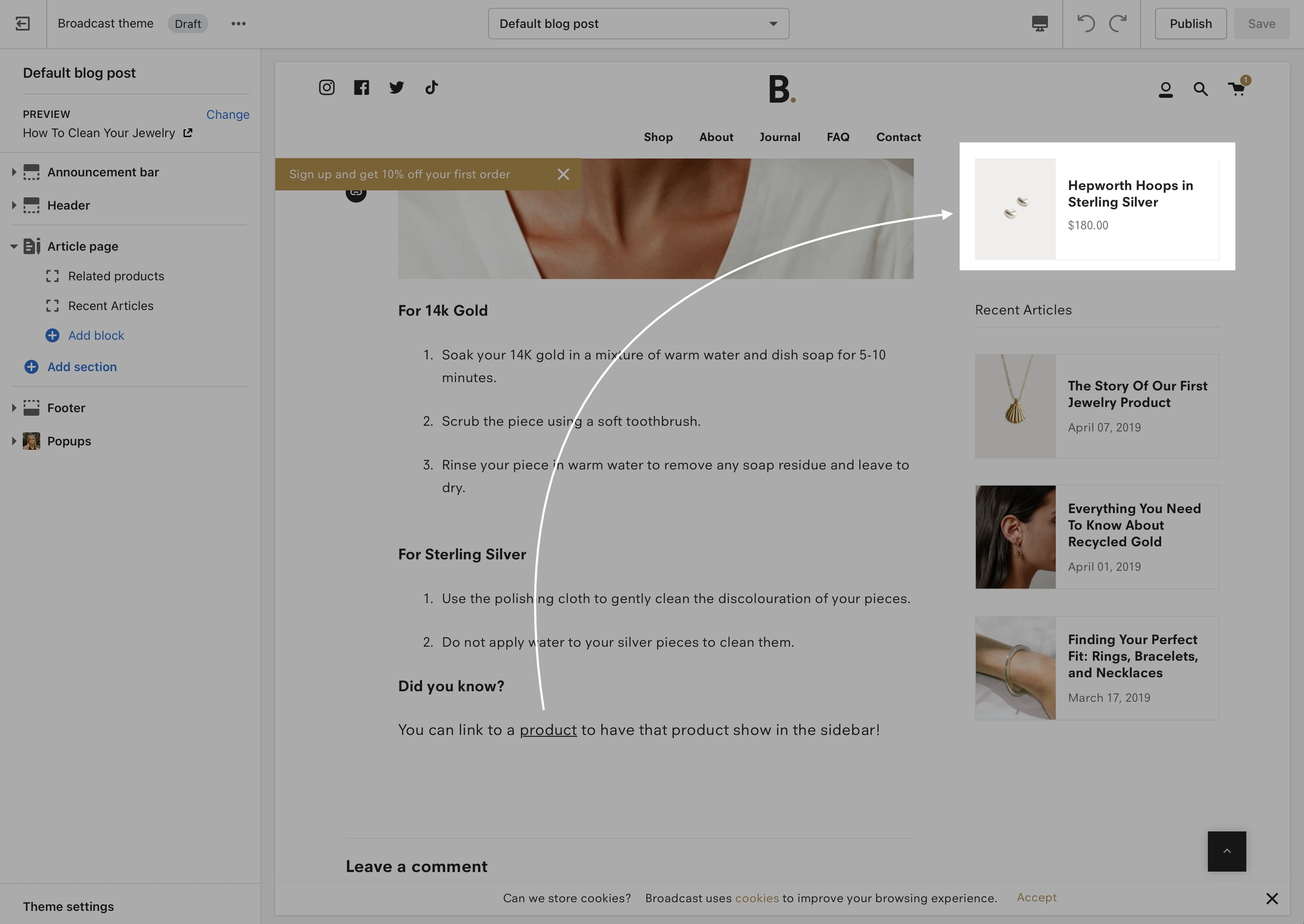
Task: Click the Publish button
Action: [1190, 24]
